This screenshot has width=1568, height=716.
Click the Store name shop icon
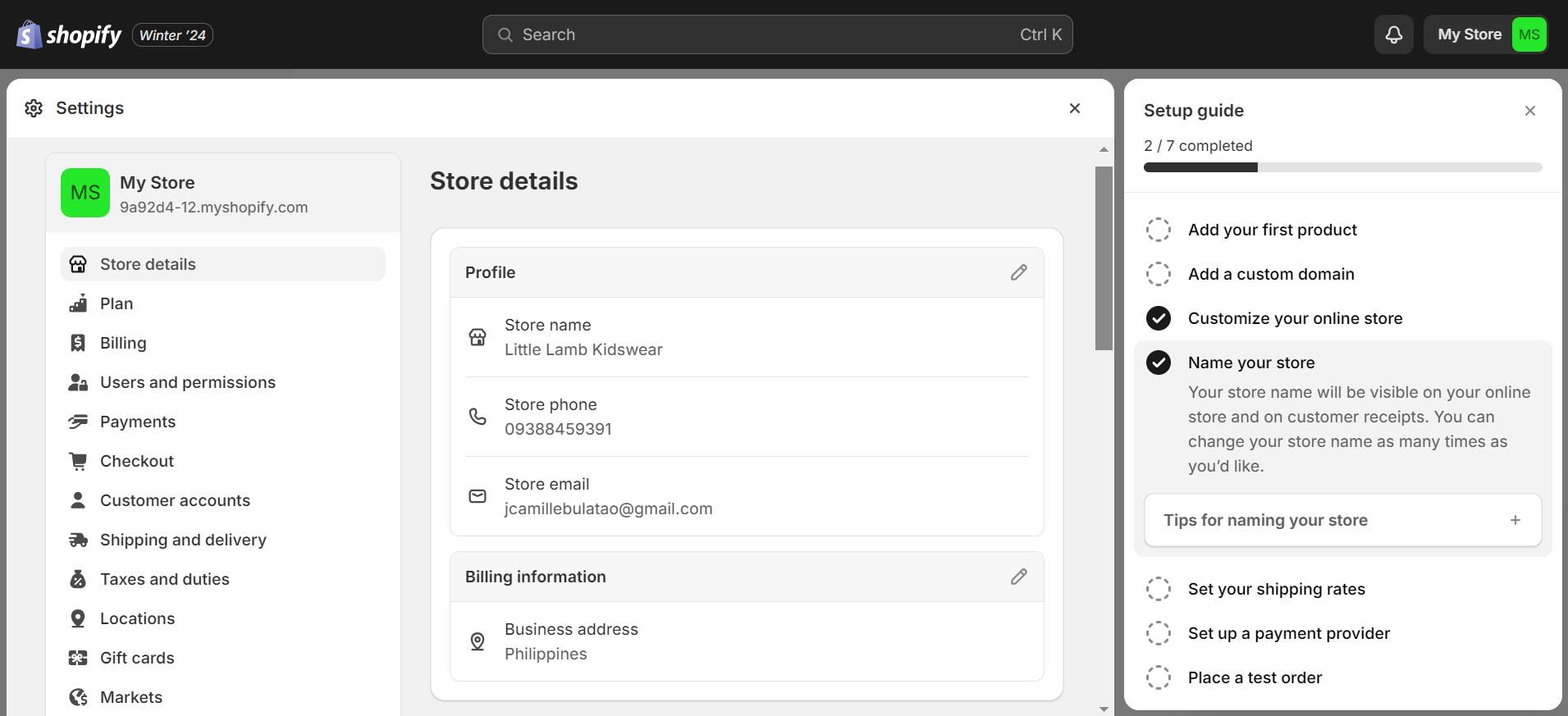pyautogui.click(x=478, y=337)
